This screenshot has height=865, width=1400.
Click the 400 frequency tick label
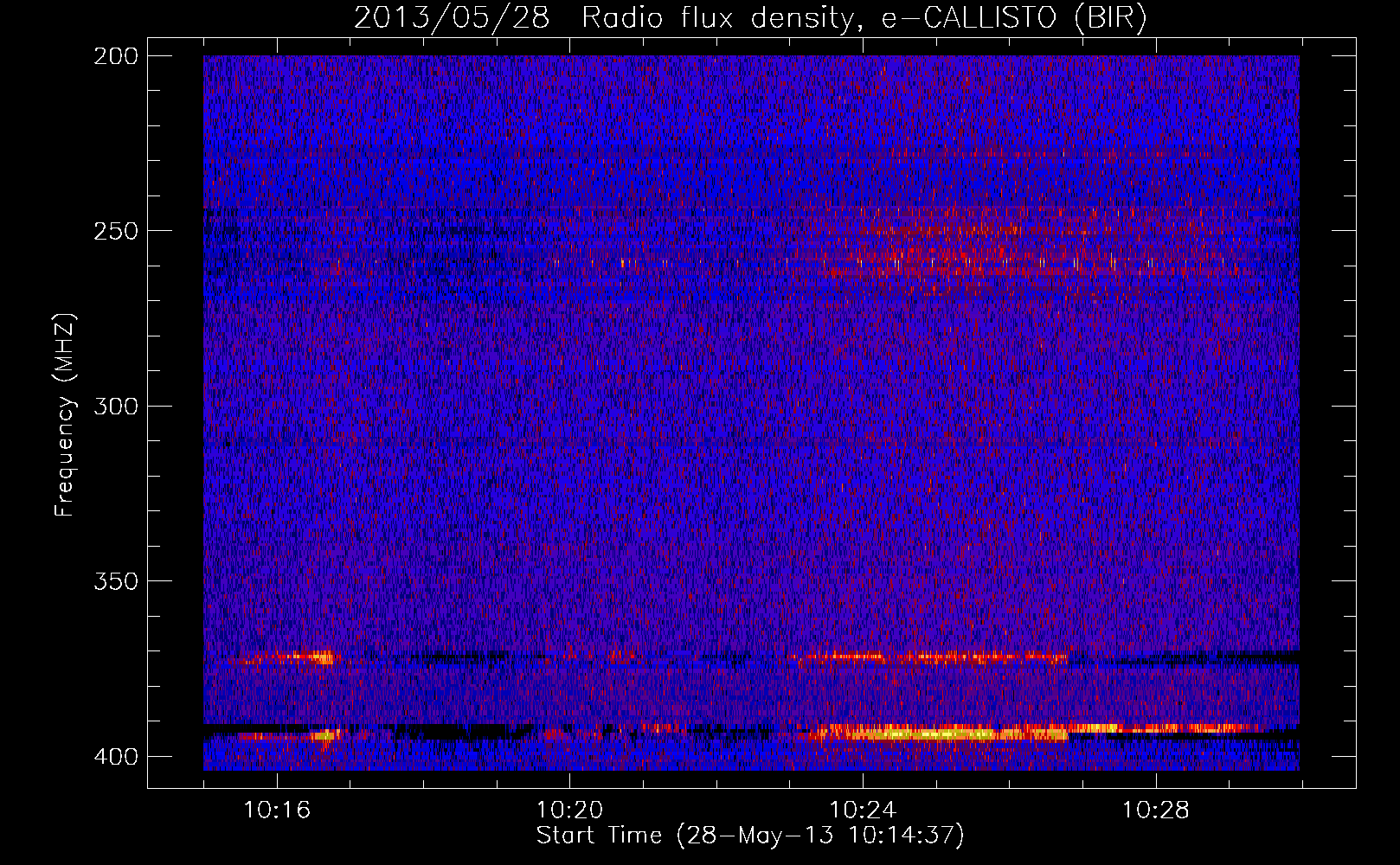click(115, 757)
